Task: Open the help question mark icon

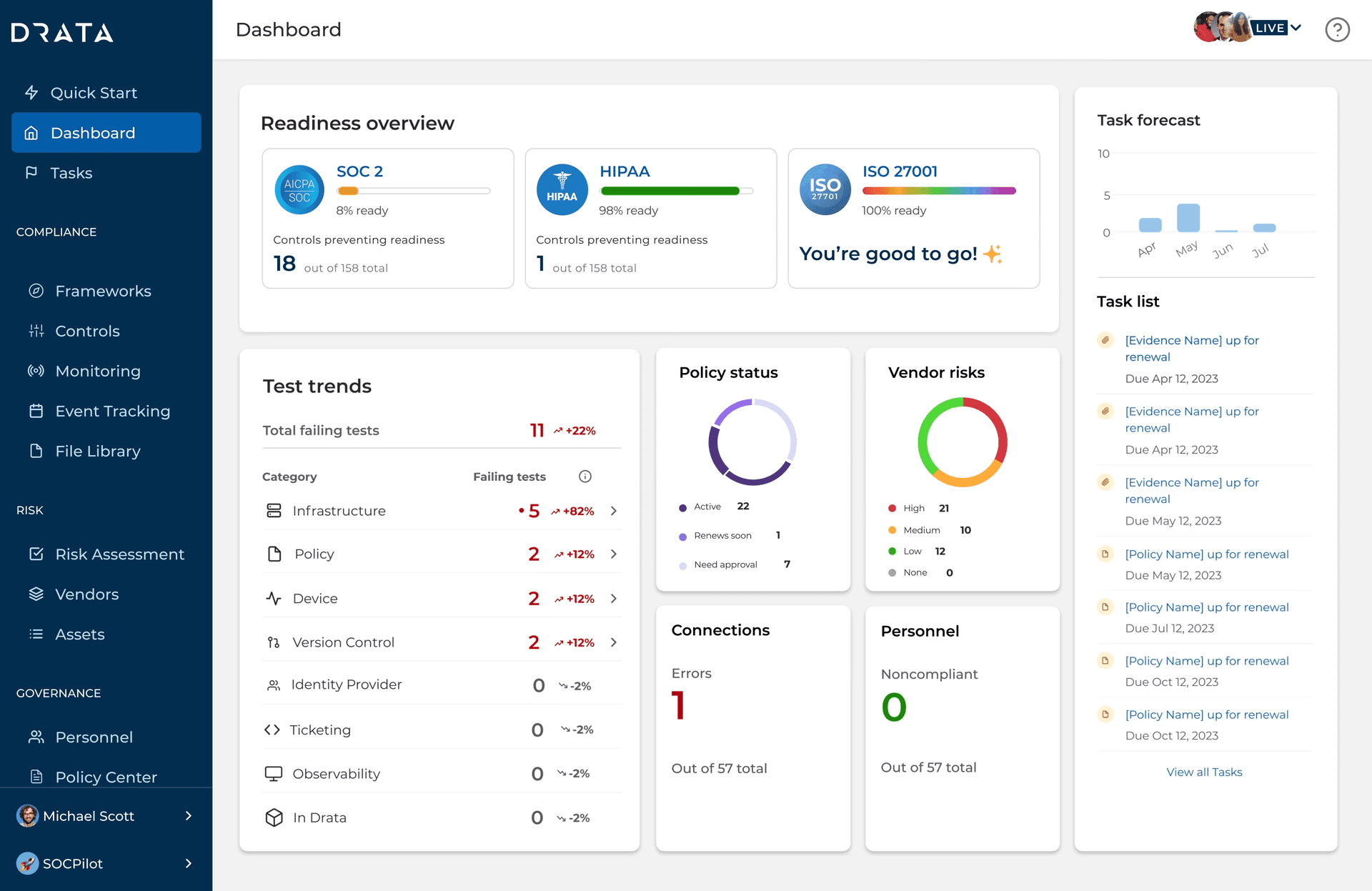Action: (1338, 29)
